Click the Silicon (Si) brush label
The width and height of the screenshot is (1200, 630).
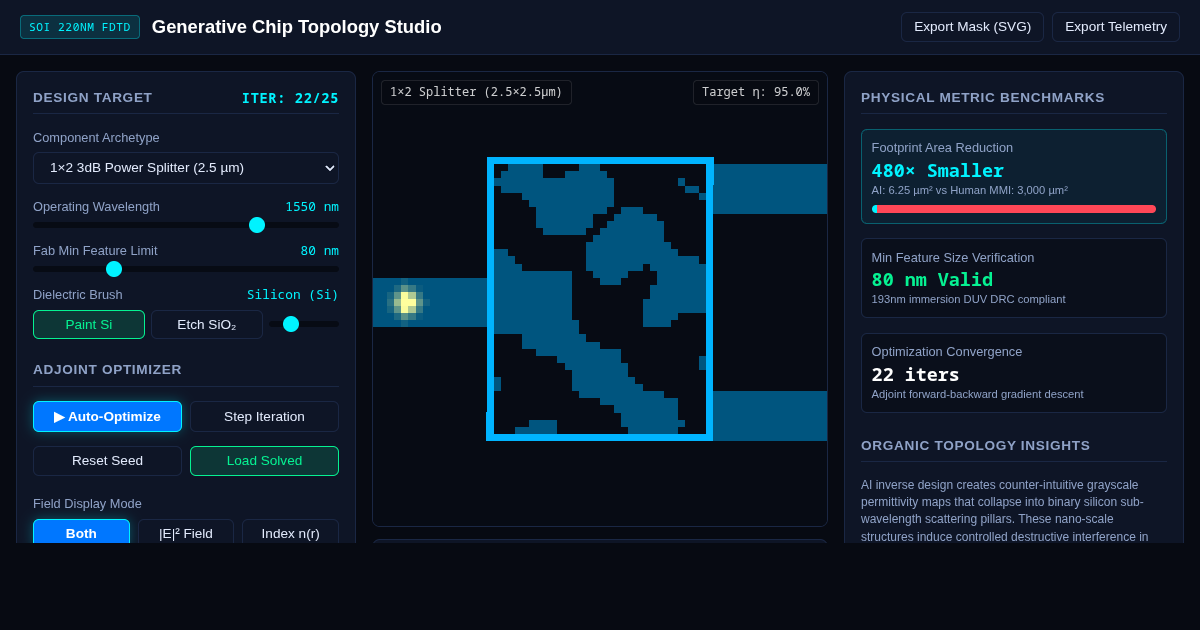(293, 295)
